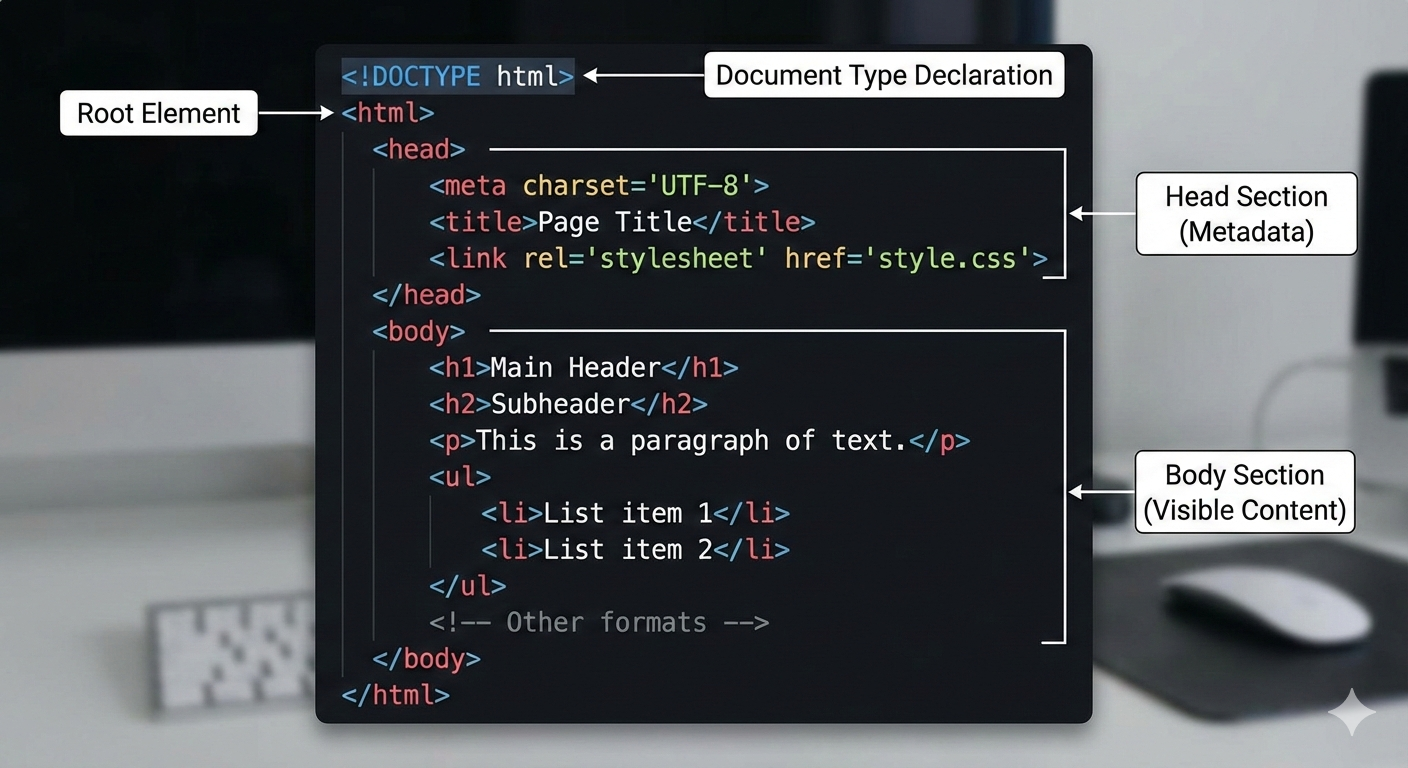Click the meta charset UTF-8 tag
Screen dimensions: 1408x768
coord(598,186)
